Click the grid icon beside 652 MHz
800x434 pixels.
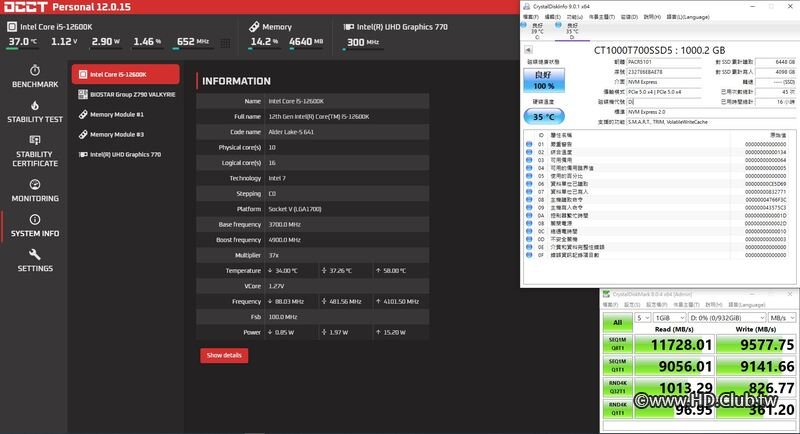coord(225,43)
